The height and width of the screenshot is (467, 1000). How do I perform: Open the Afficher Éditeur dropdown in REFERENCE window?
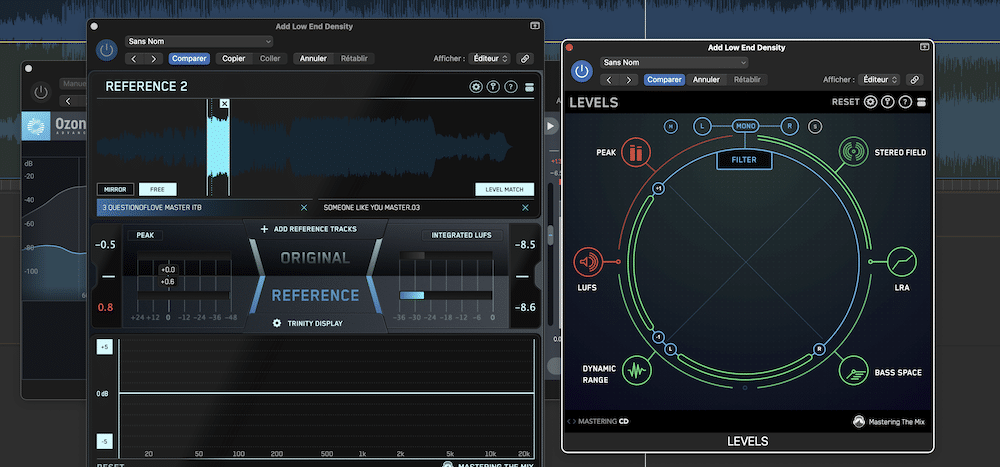[x=489, y=59]
